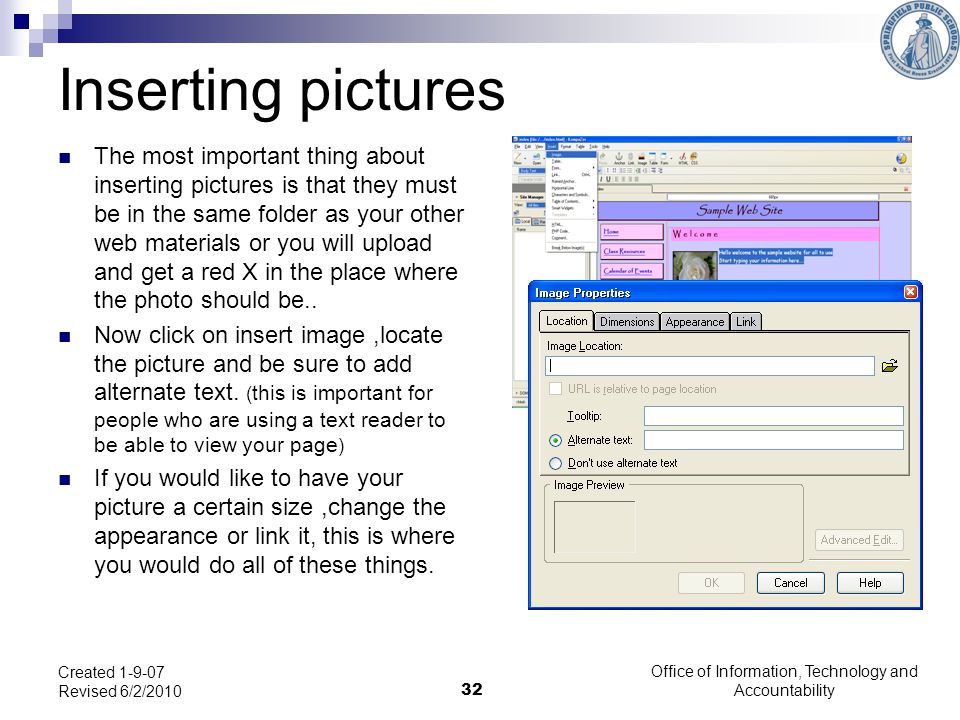
Task: Choose Named Anchor from Insert menu
Action: (571, 181)
